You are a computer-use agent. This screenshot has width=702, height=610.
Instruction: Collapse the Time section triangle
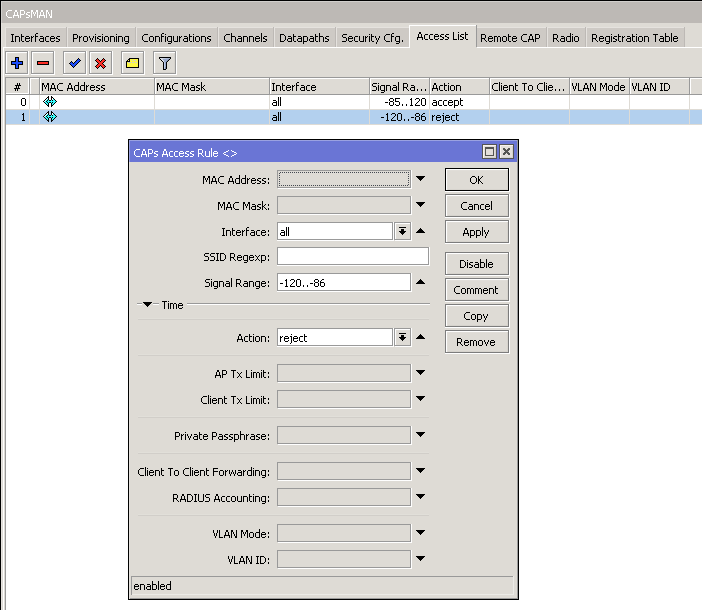tap(148, 305)
